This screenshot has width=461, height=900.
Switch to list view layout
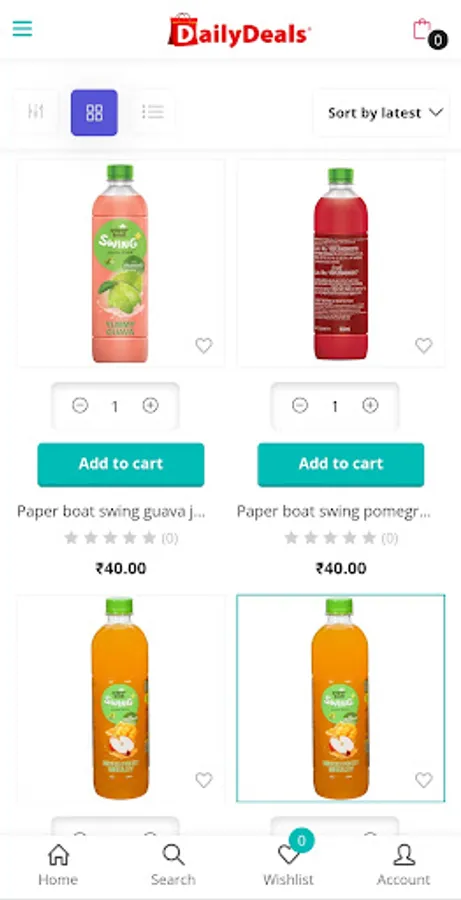point(153,112)
